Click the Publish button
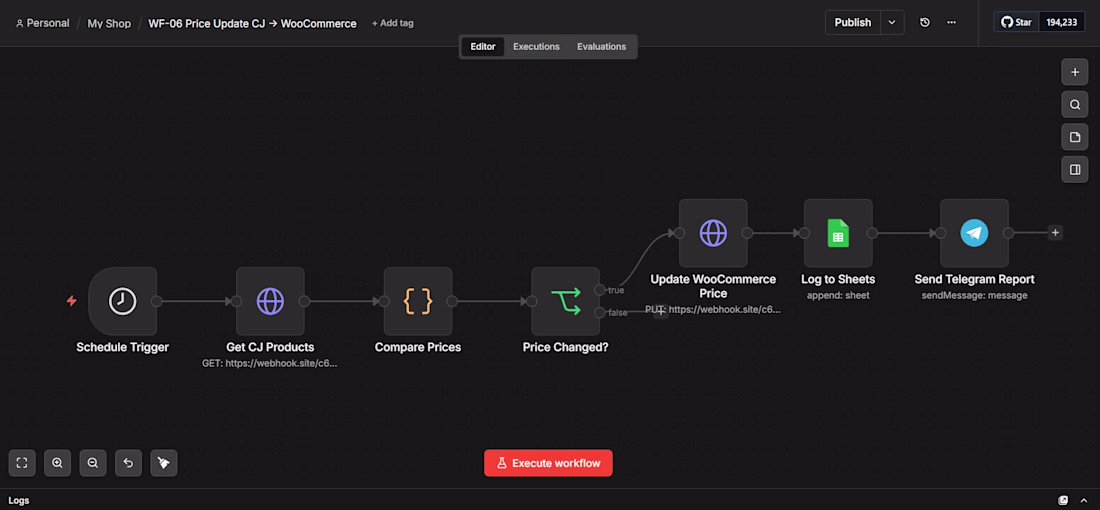The width and height of the screenshot is (1100, 510). click(852, 22)
